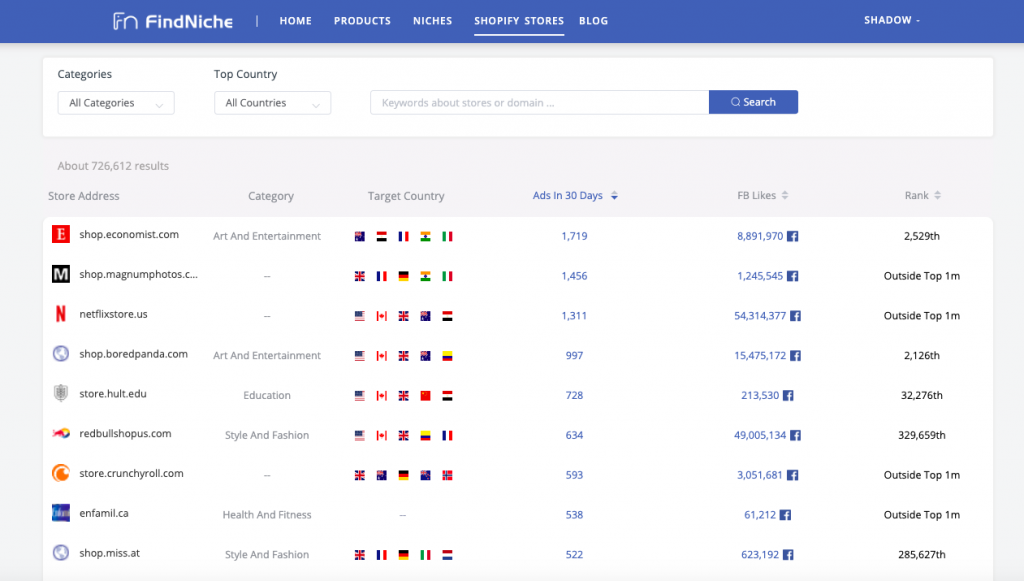Screen dimensions: 1024x581
Task: Click Facebook icon next to 1,245,545 likes
Action: [792, 276]
